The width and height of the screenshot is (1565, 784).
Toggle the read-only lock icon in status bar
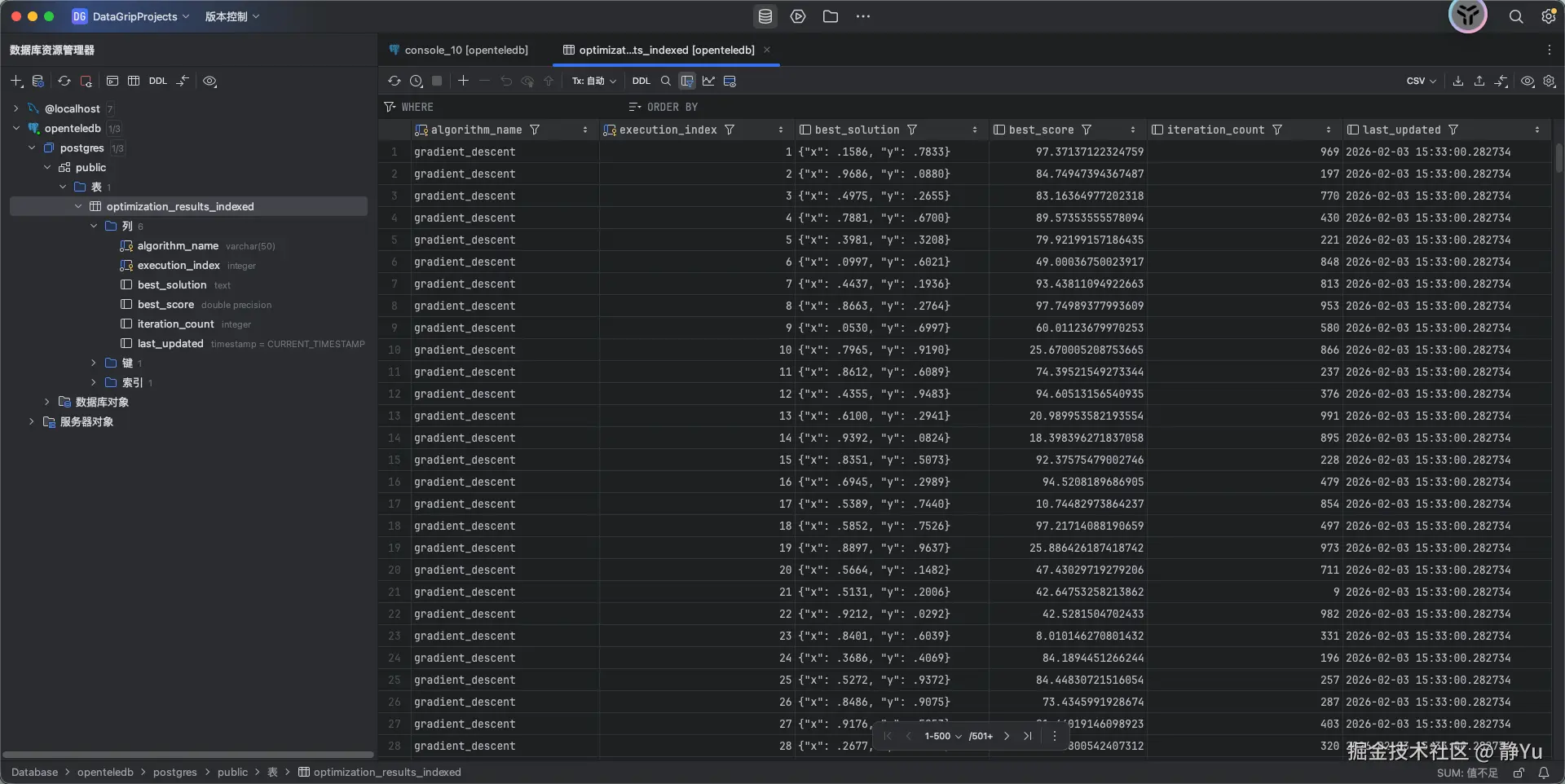(1519, 773)
